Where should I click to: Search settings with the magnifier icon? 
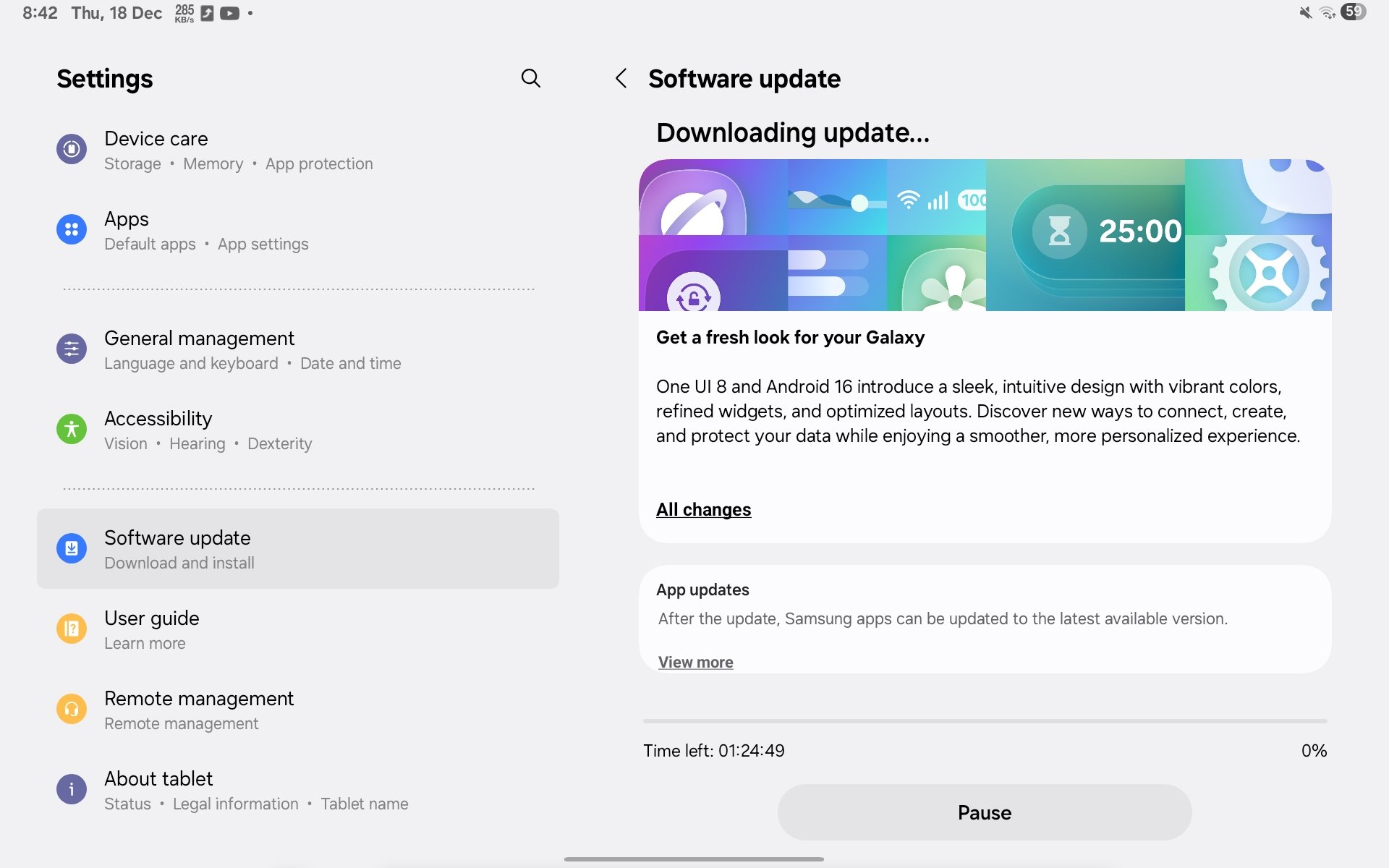530,78
